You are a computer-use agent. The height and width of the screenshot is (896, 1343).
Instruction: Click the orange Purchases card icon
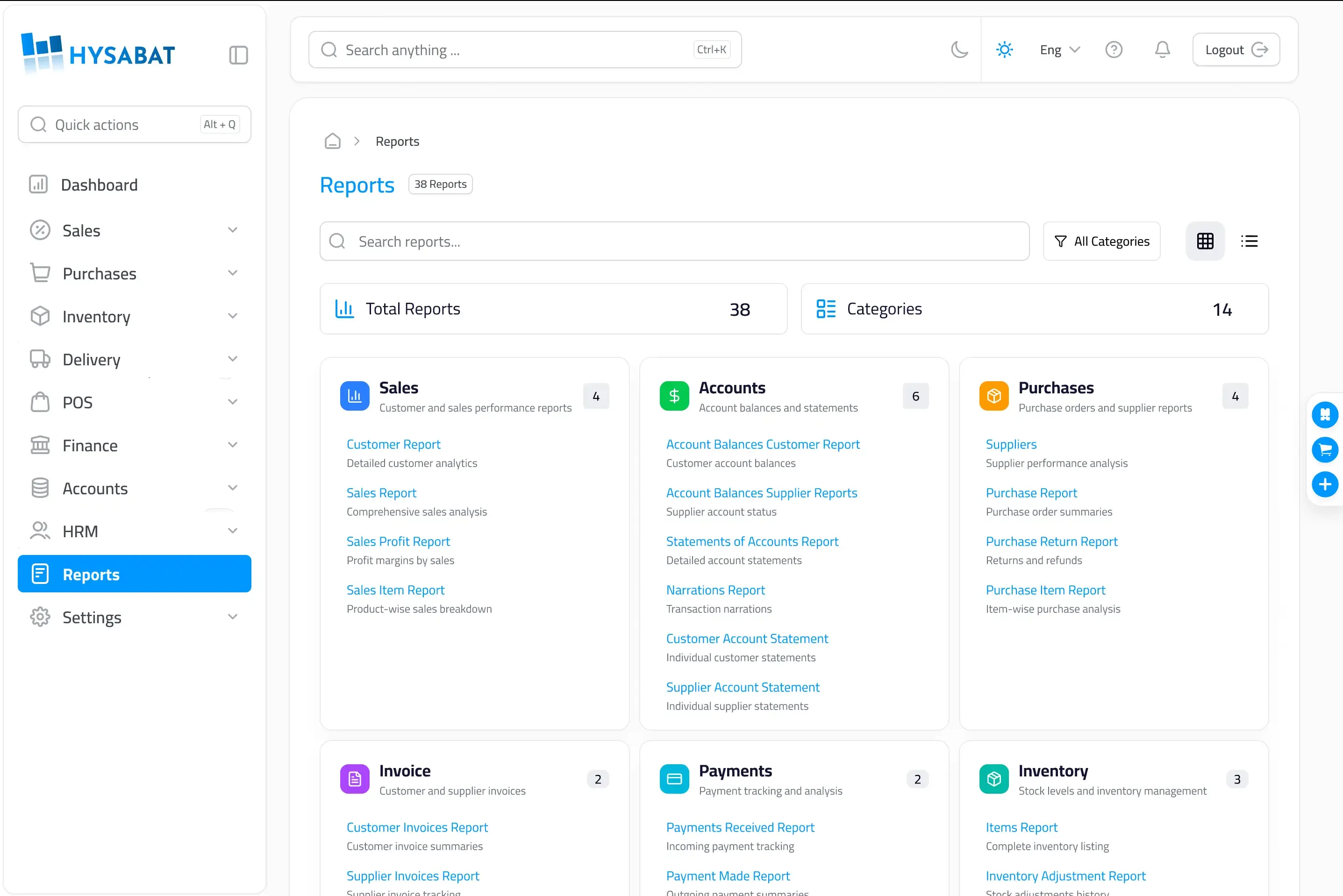[993, 396]
